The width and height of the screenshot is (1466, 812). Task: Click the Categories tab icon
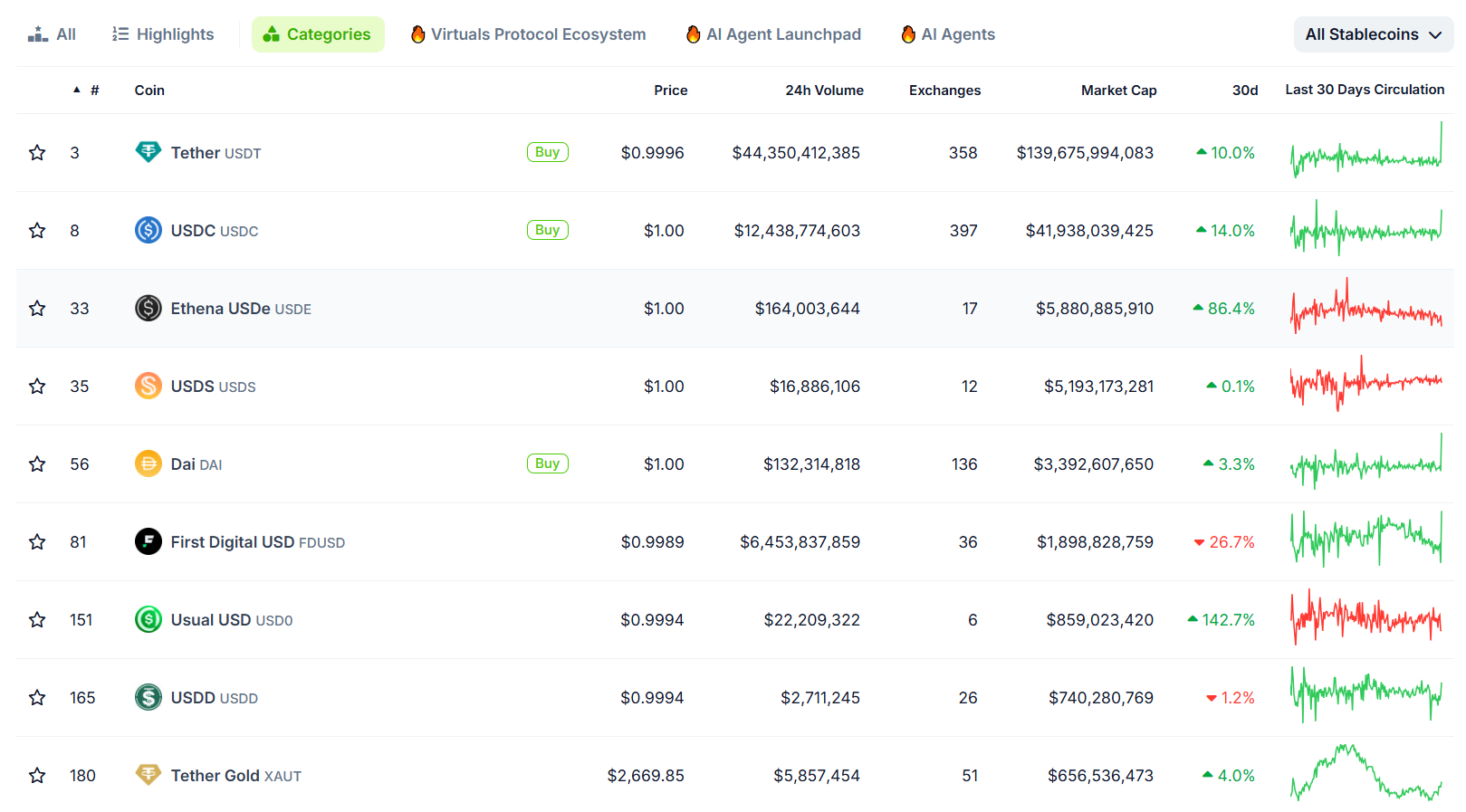[x=271, y=34]
